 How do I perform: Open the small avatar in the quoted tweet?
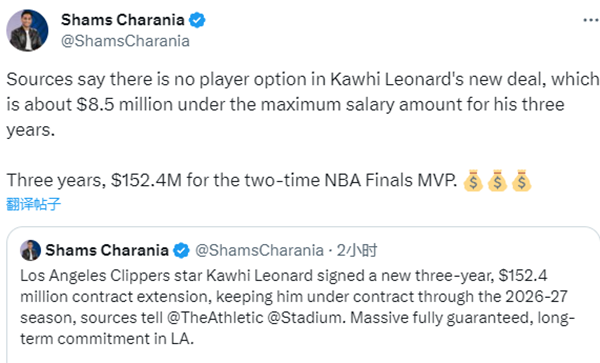pyautogui.click(x=30, y=251)
